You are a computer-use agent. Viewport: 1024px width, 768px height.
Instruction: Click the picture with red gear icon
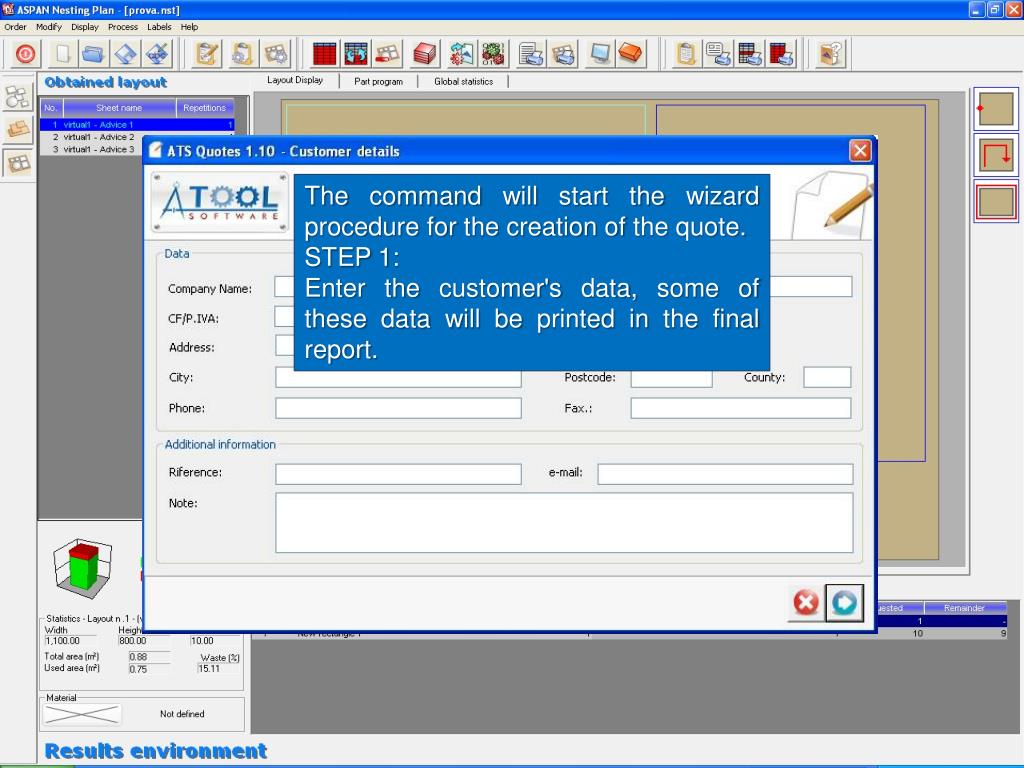coord(462,54)
